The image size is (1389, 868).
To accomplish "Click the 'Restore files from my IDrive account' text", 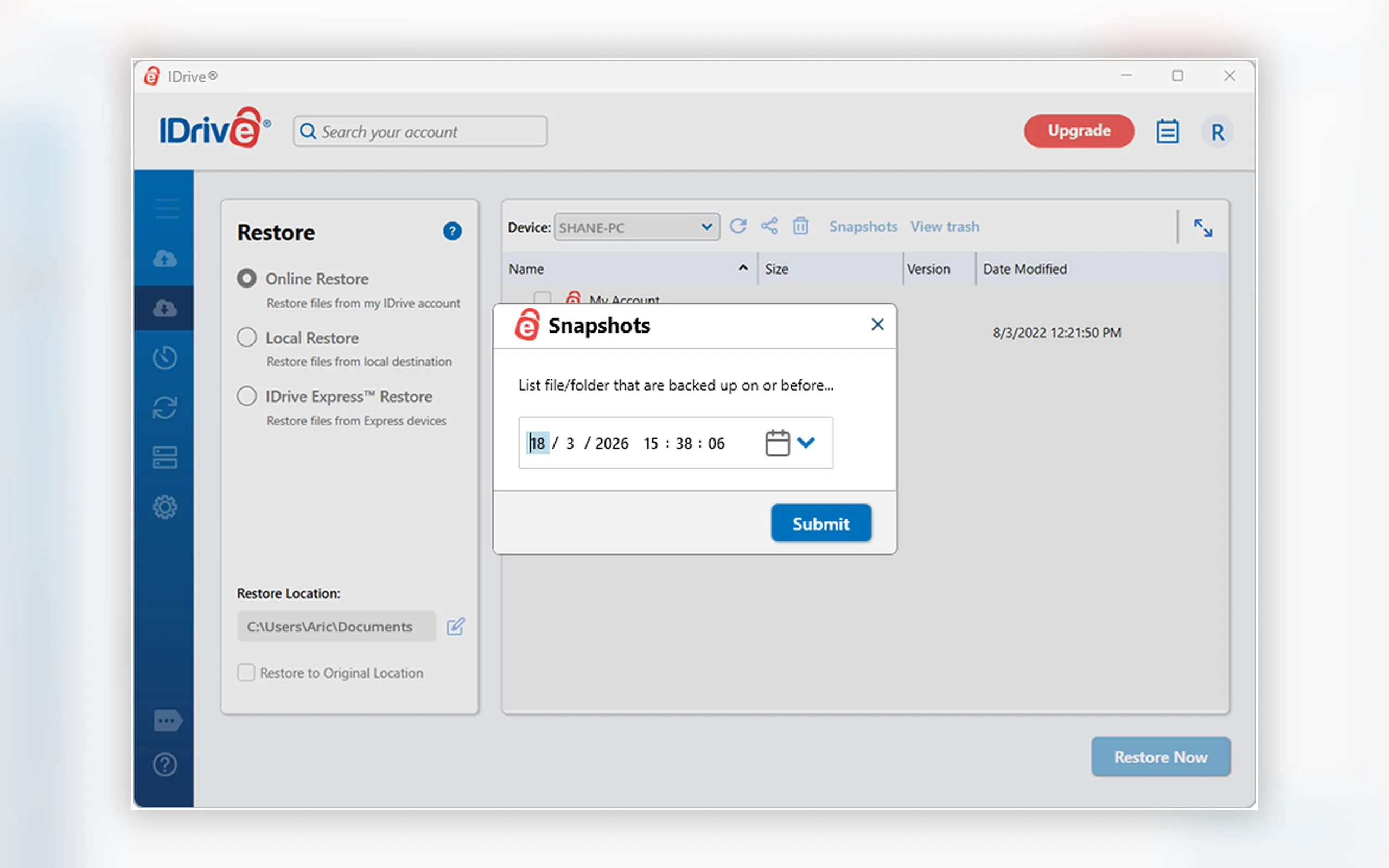I will [364, 303].
